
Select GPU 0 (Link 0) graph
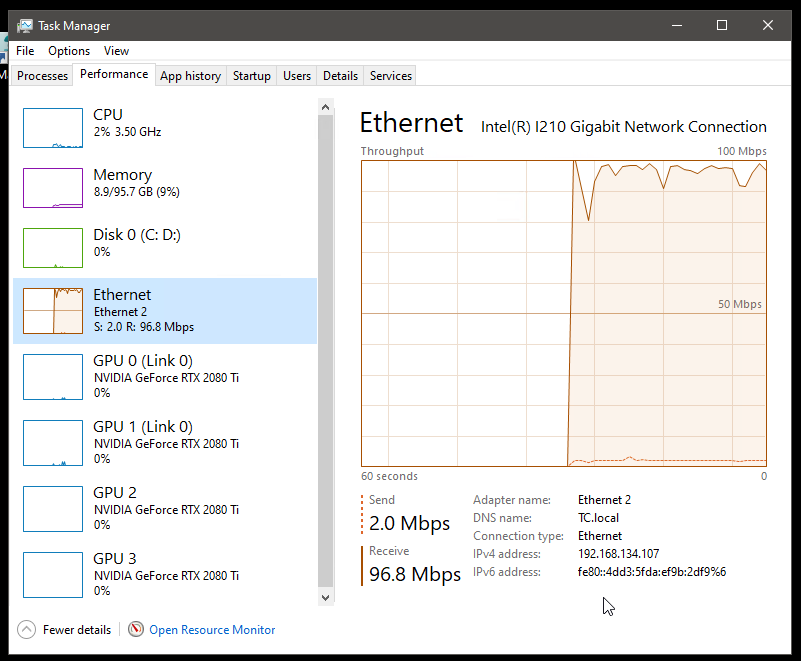coord(53,375)
